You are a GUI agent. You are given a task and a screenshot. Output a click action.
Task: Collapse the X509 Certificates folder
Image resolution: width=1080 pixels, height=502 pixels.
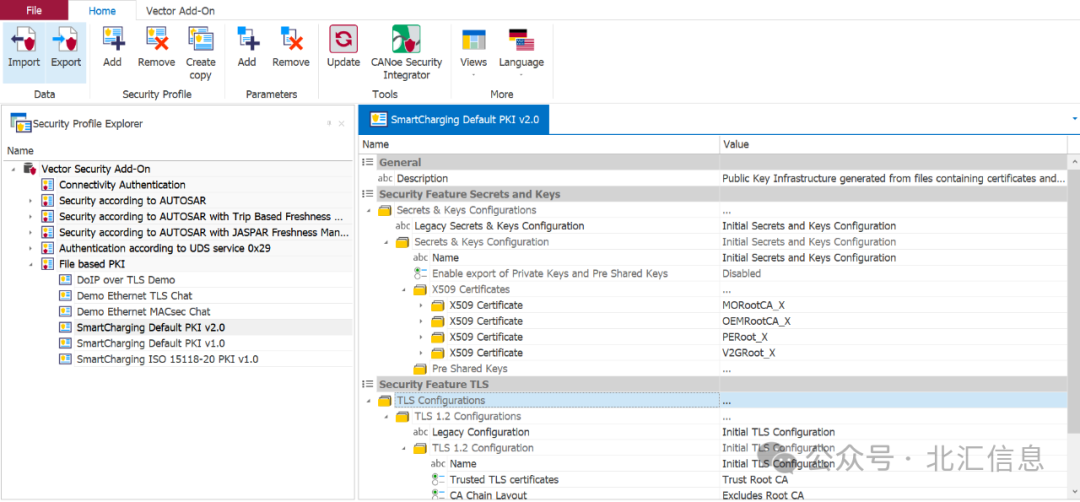[404, 289]
